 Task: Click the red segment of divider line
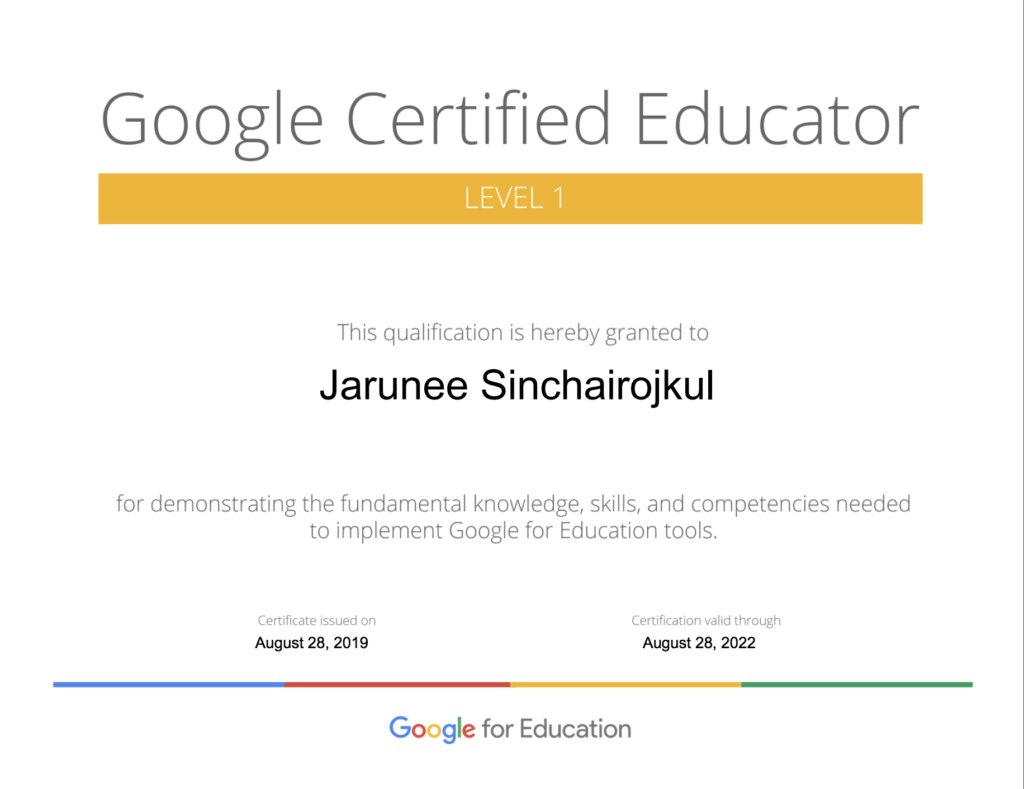pyautogui.click(x=397, y=684)
